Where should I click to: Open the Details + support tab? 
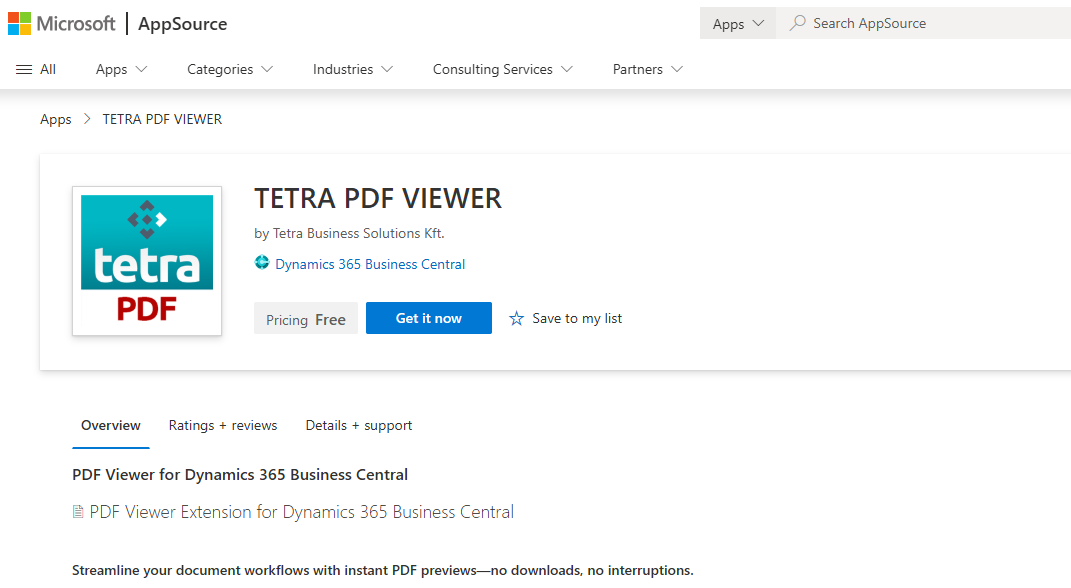click(358, 425)
